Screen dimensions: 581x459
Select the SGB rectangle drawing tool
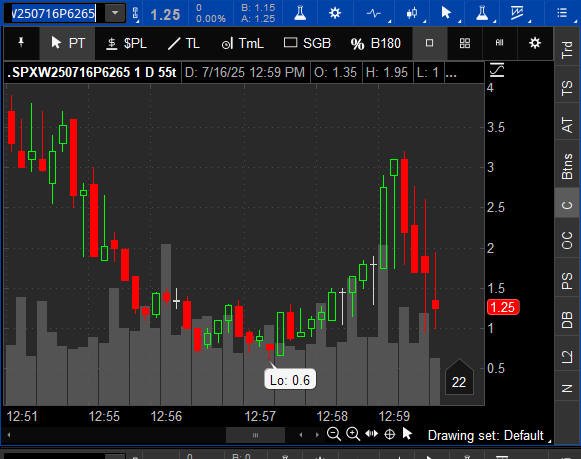(x=307, y=43)
